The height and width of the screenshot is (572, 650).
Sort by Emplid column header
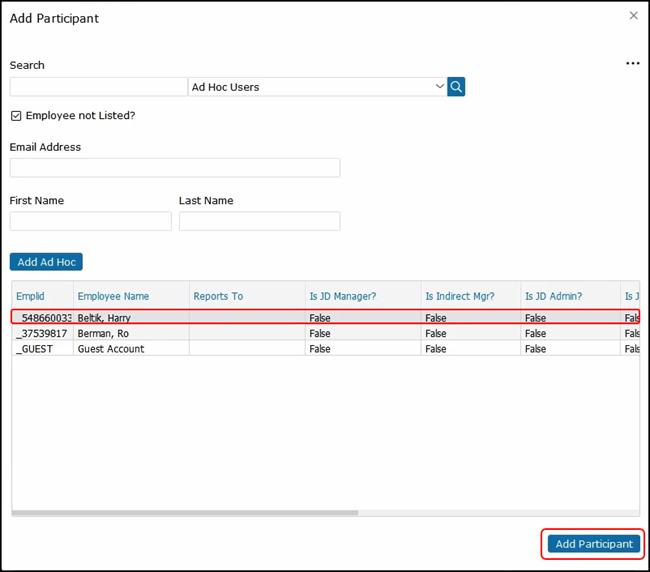(30, 296)
